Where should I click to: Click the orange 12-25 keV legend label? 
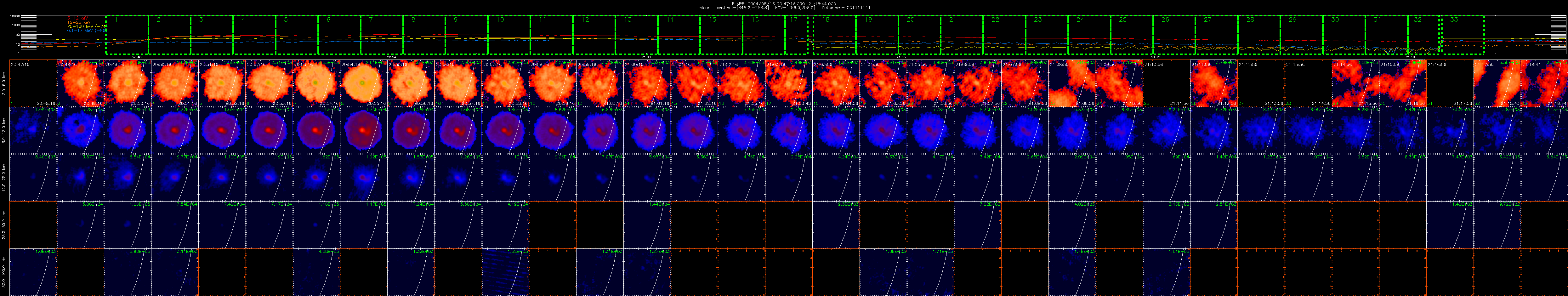click(x=79, y=23)
